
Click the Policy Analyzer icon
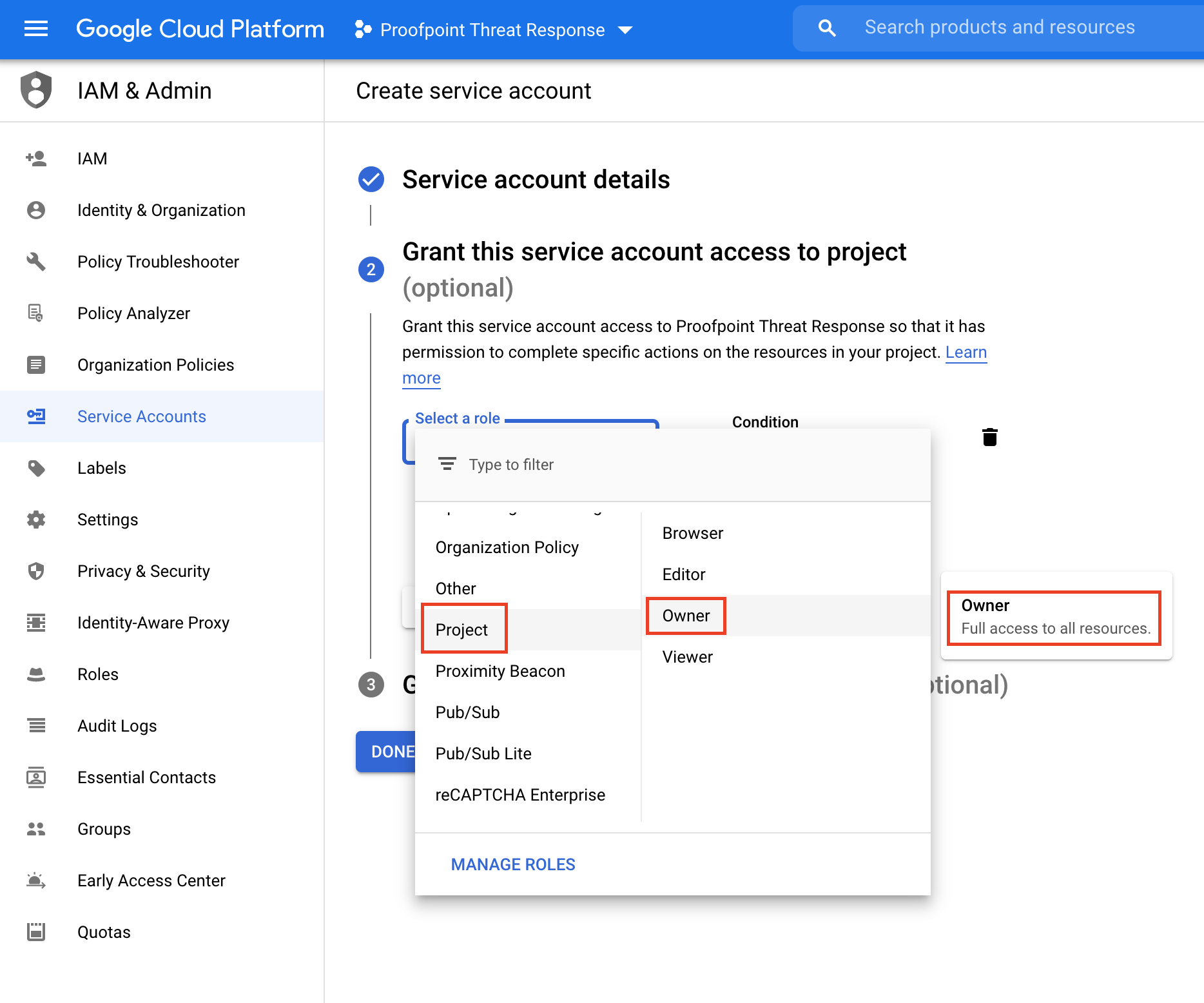point(36,313)
